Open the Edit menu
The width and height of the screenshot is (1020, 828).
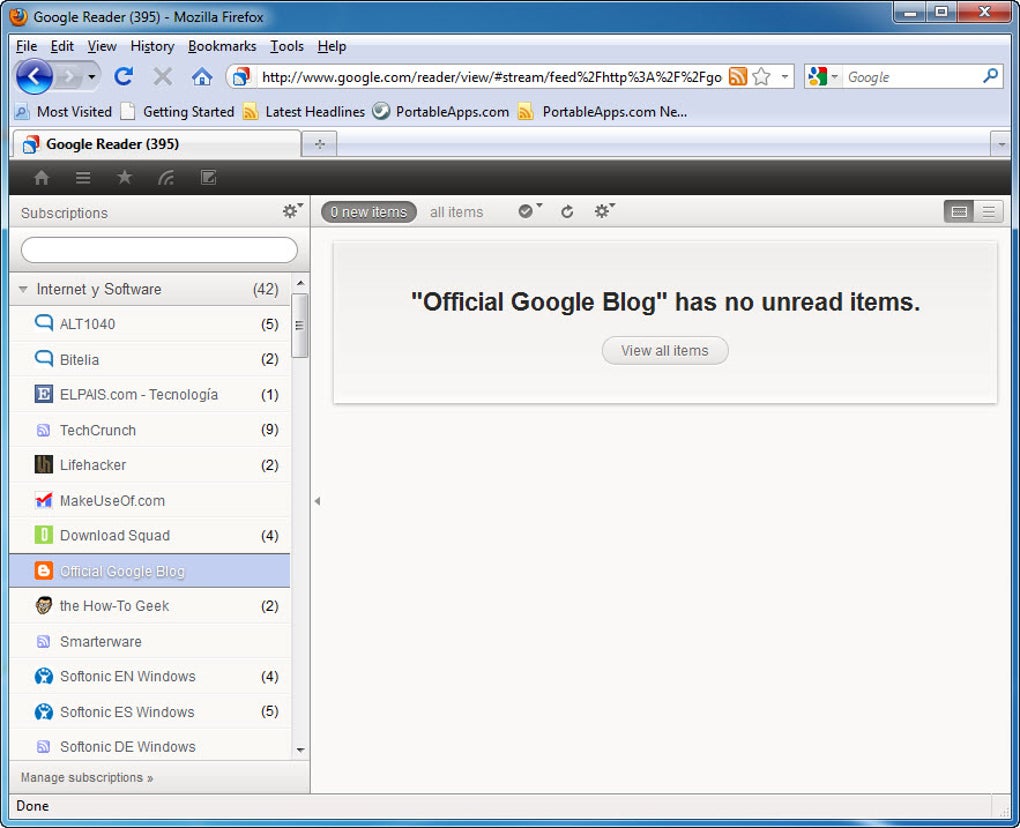[x=62, y=46]
